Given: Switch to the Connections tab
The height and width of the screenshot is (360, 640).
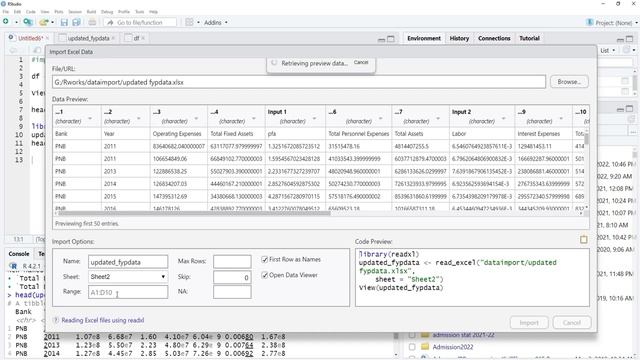Looking at the screenshot, I should 494,38.
